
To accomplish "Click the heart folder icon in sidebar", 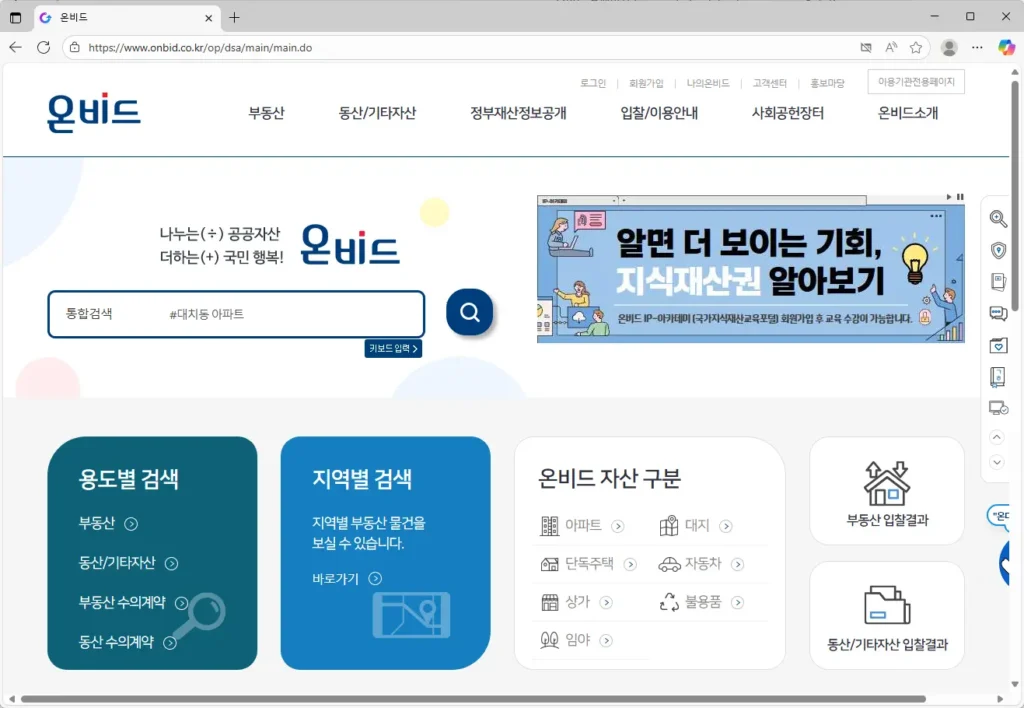I will click(x=997, y=345).
